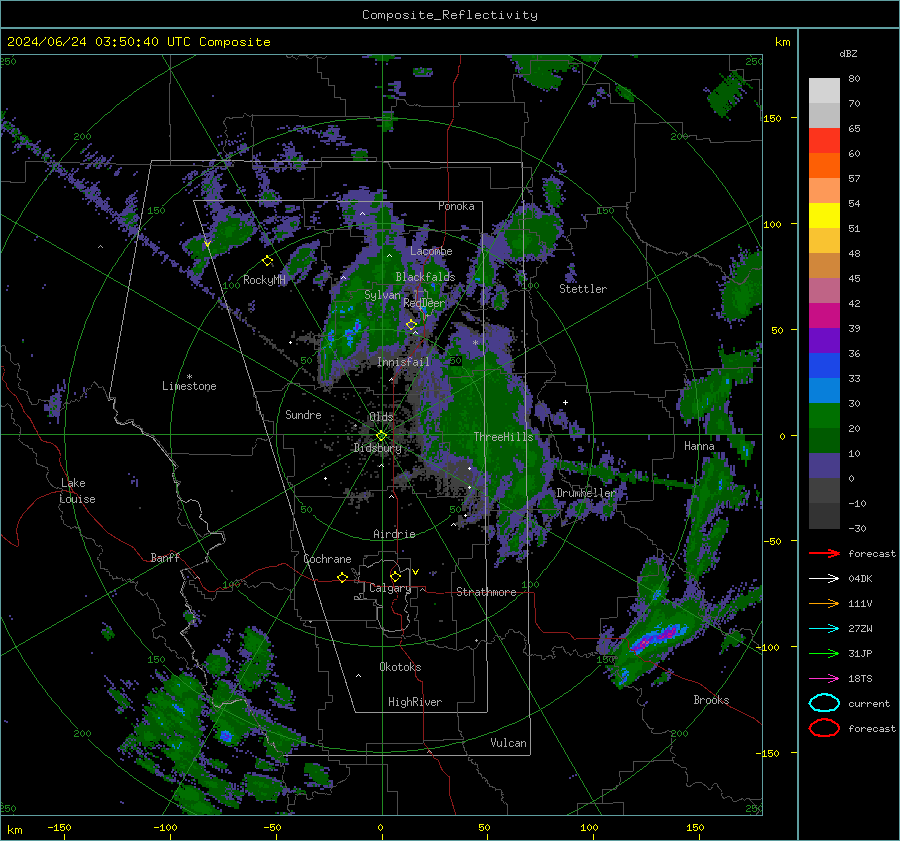Click the ThreeHills label
The width and height of the screenshot is (900, 841).
tap(503, 437)
